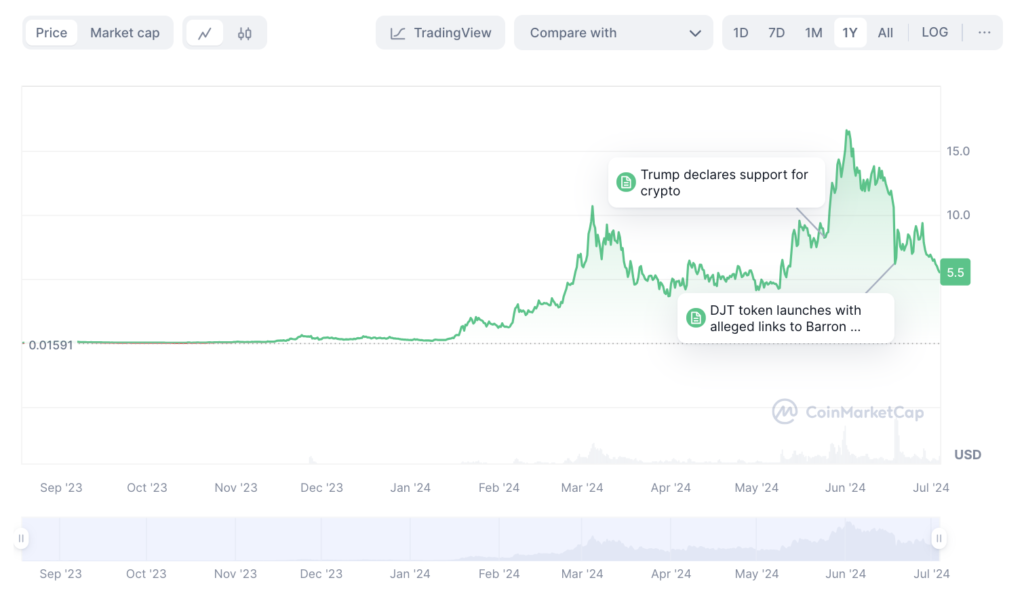Show the All time range

[886, 33]
